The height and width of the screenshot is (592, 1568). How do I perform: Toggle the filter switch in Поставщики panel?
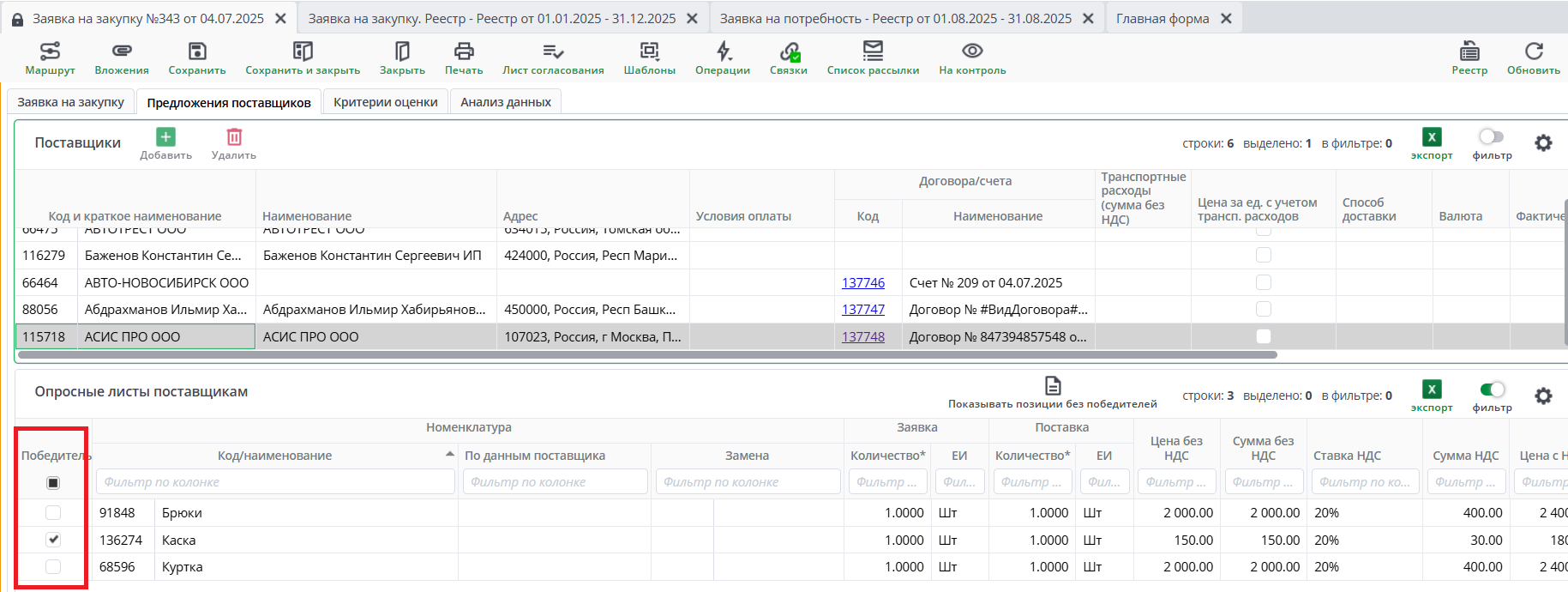1492,137
